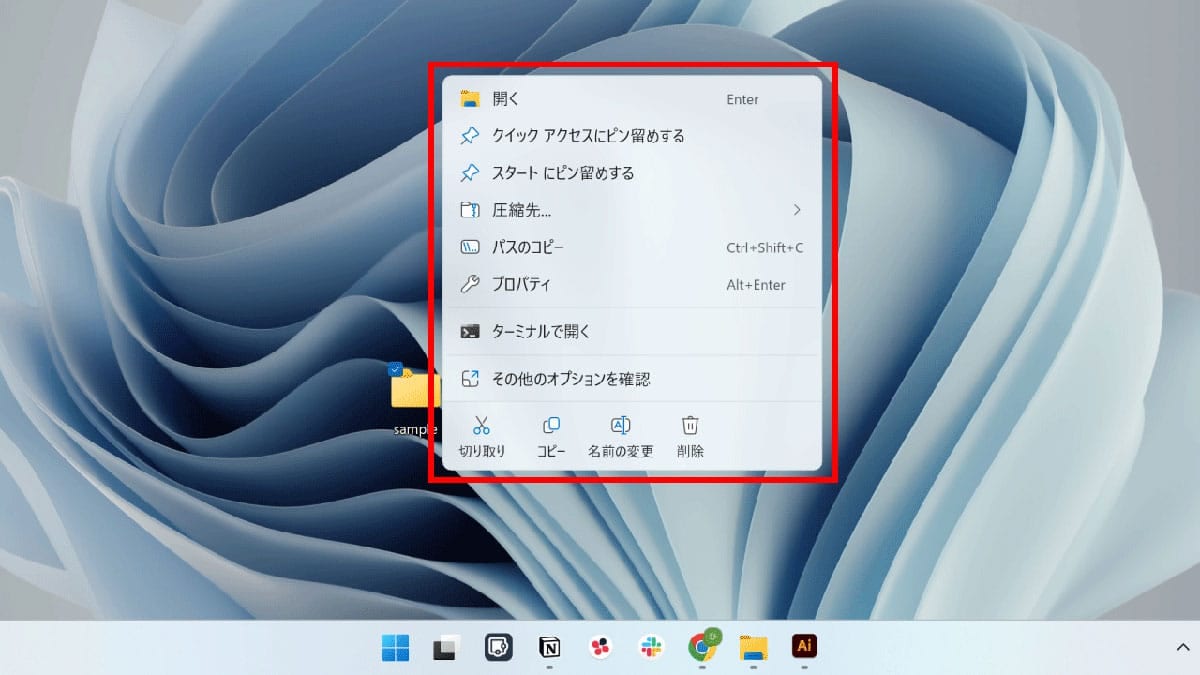The image size is (1200, 675).
Task: Open Slack from the taskbar
Action: pyautogui.click(x=652, y=648)
